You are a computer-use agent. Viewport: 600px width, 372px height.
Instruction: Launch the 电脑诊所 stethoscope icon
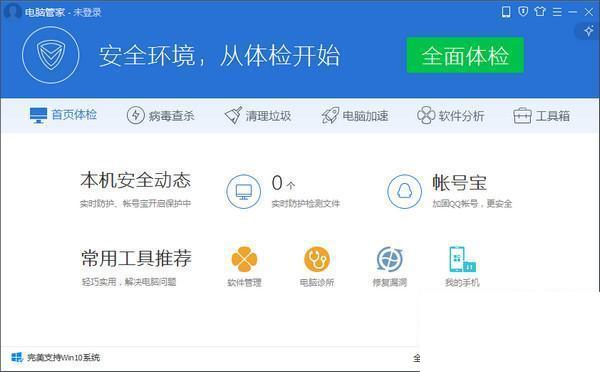coord(317,266)
